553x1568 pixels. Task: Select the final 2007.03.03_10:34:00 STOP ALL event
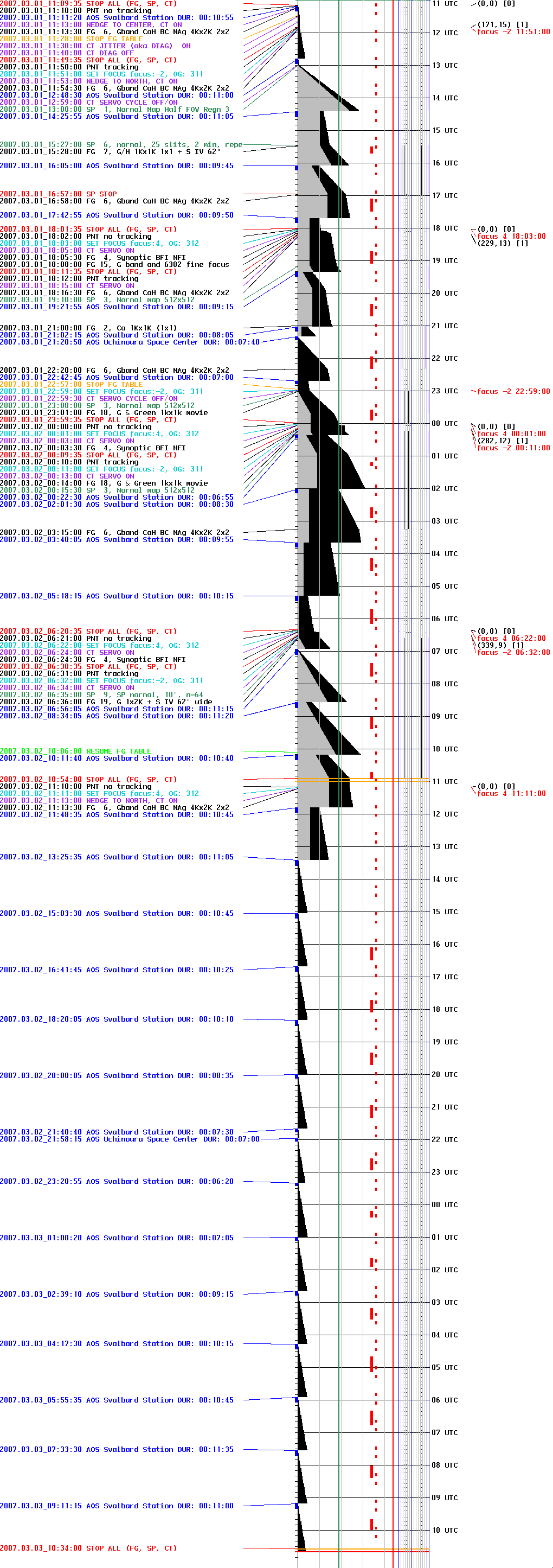[88, 1548]
